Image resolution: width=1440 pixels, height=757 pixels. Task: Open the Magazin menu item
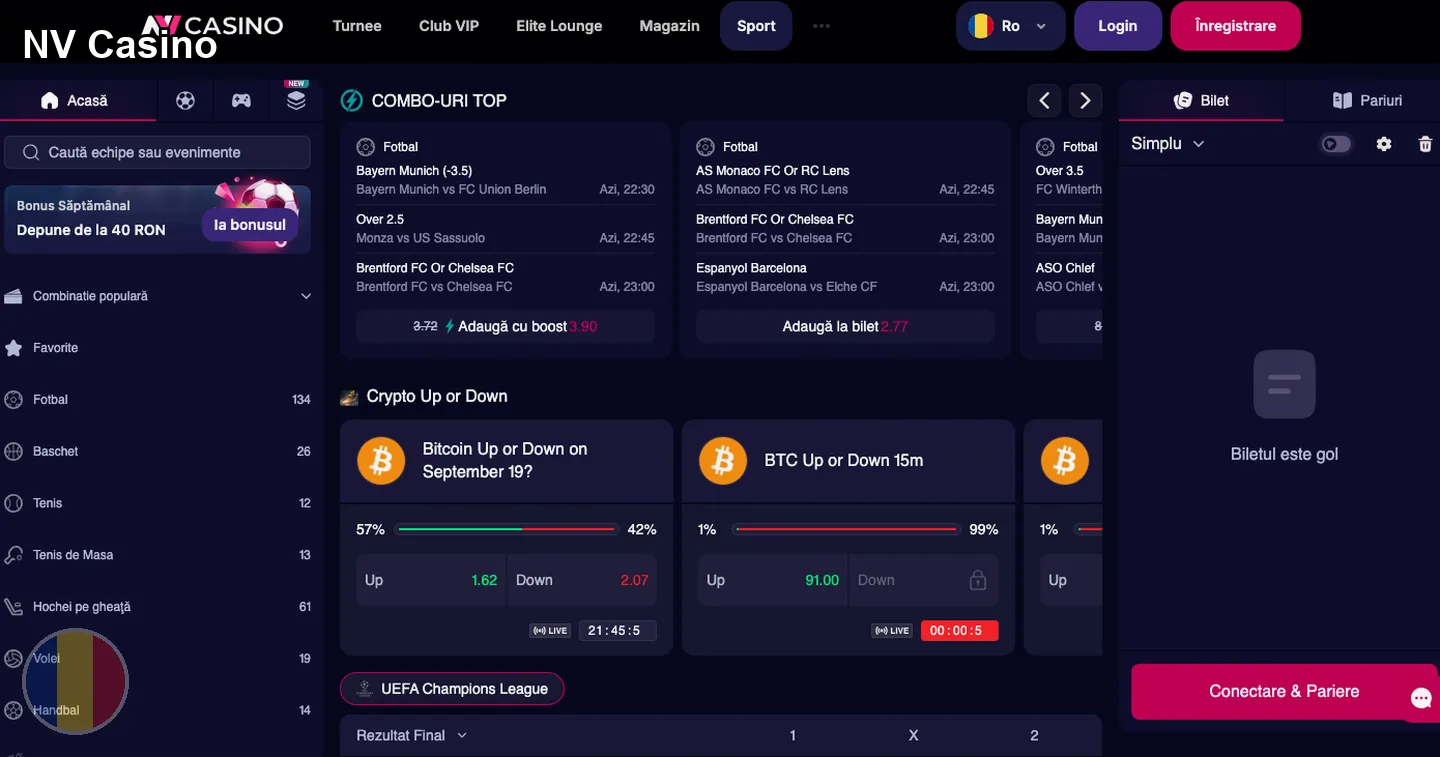tap(669, 26)
